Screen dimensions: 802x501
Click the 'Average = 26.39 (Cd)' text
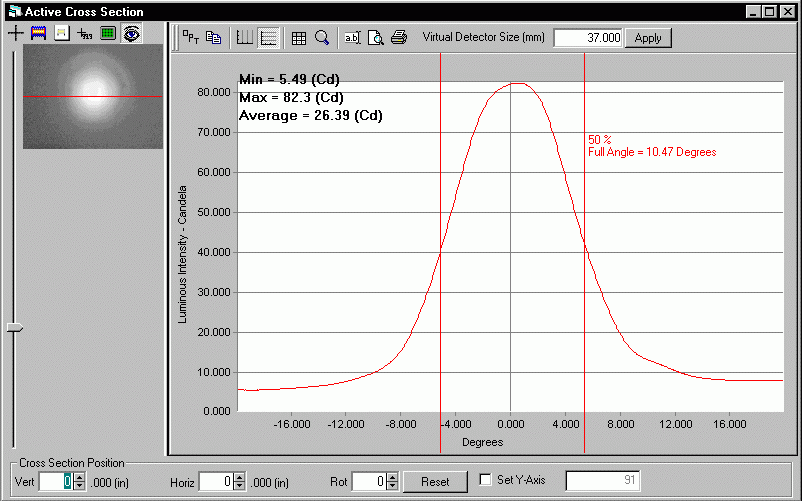[x=310, y=116]
